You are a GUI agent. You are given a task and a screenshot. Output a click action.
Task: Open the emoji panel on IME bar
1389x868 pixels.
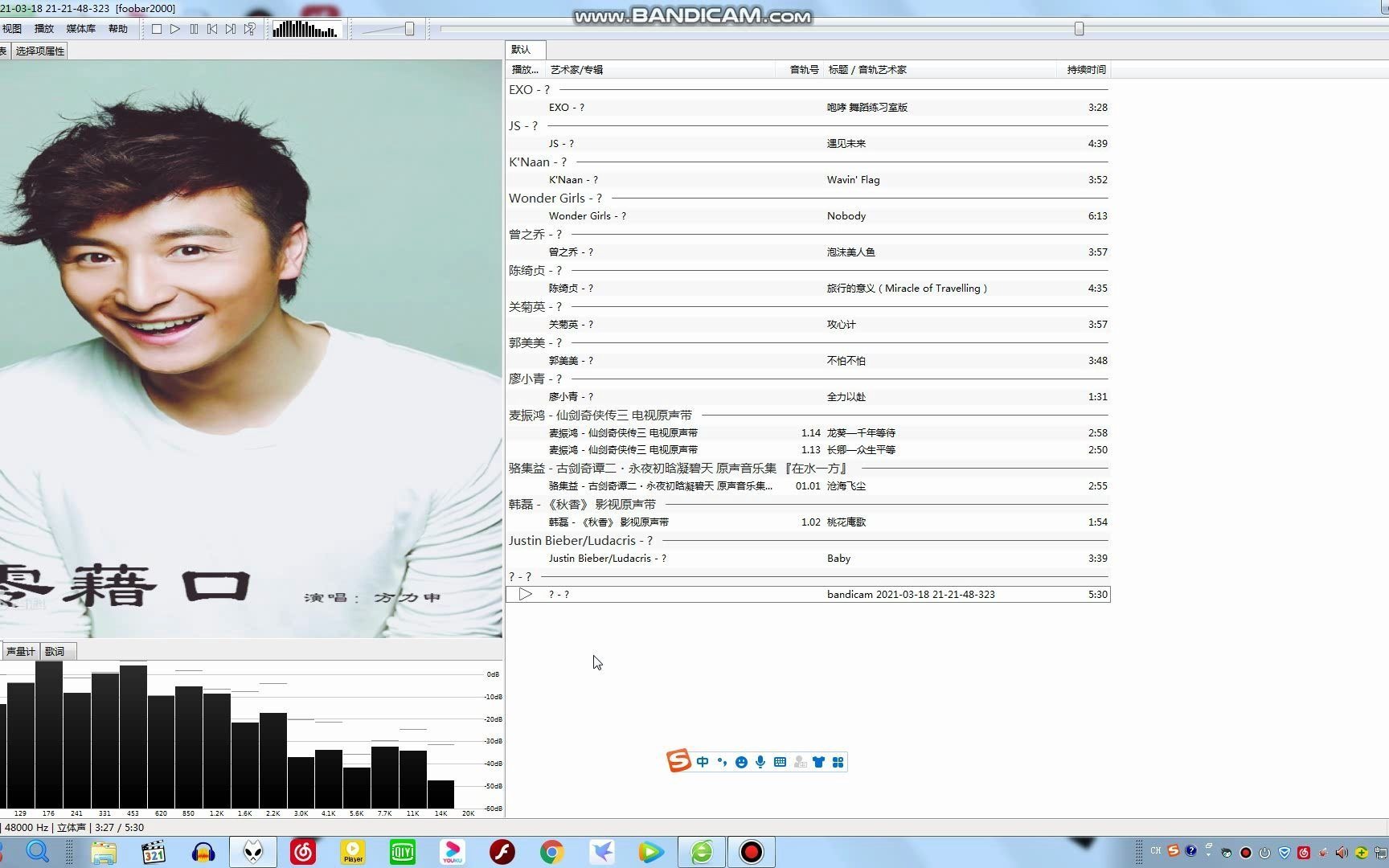pyautogui.click(x=741, y=762)
